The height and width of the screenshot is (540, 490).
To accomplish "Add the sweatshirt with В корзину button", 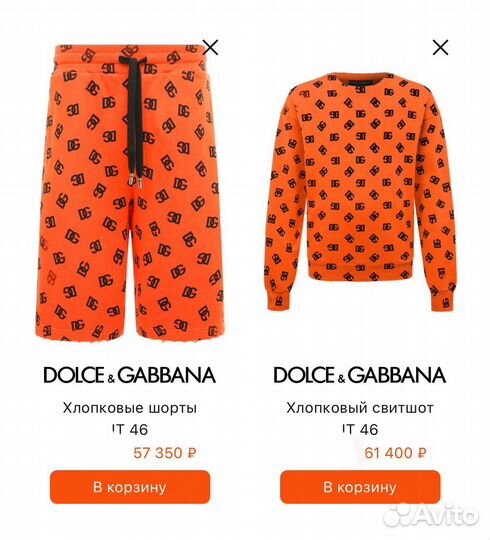I will [x=360, y=487].
